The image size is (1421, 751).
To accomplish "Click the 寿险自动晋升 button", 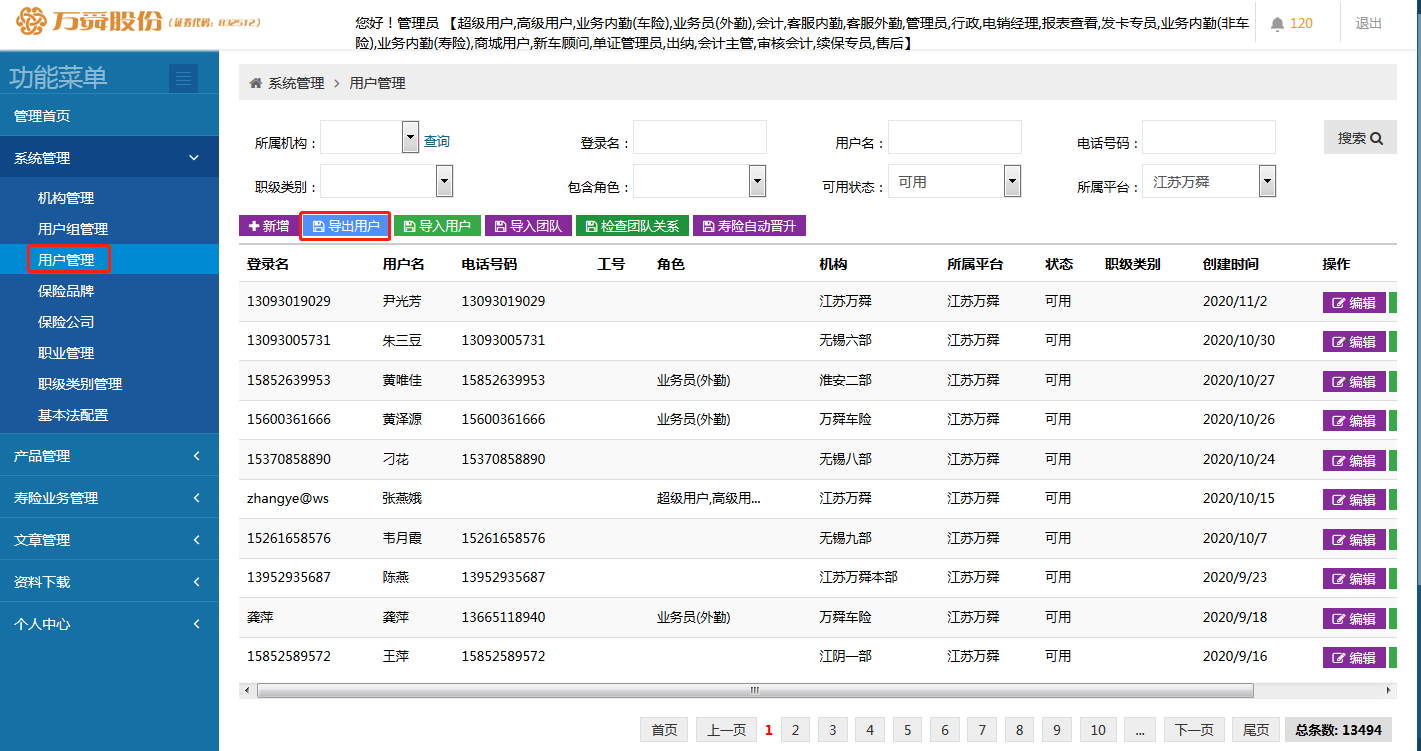I will click(x=749, y=226).
